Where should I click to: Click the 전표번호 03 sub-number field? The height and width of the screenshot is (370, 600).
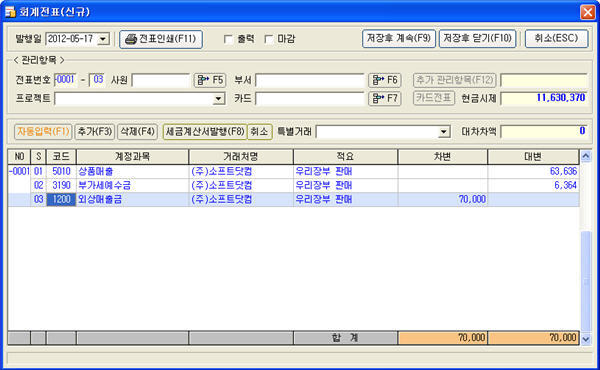point(97,80)
